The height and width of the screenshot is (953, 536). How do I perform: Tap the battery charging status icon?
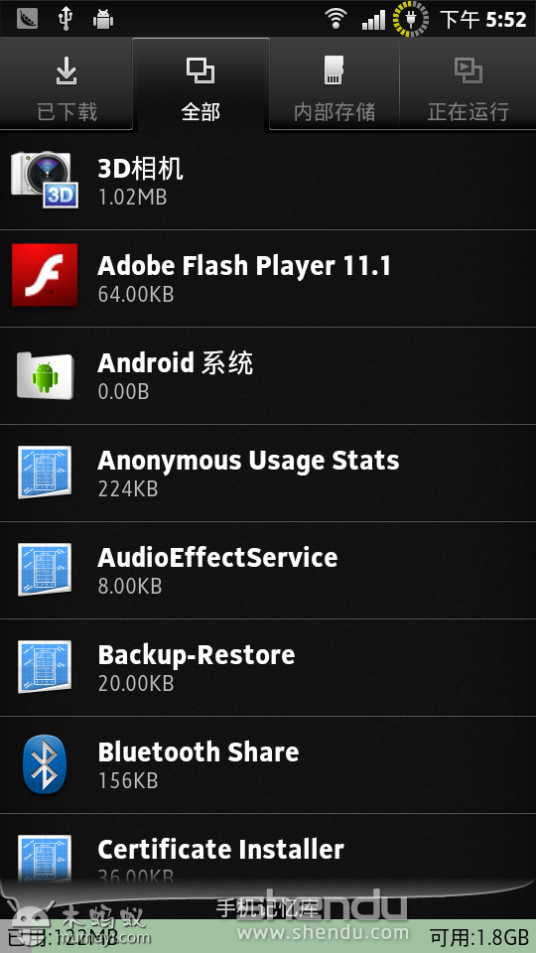[410, 19]
